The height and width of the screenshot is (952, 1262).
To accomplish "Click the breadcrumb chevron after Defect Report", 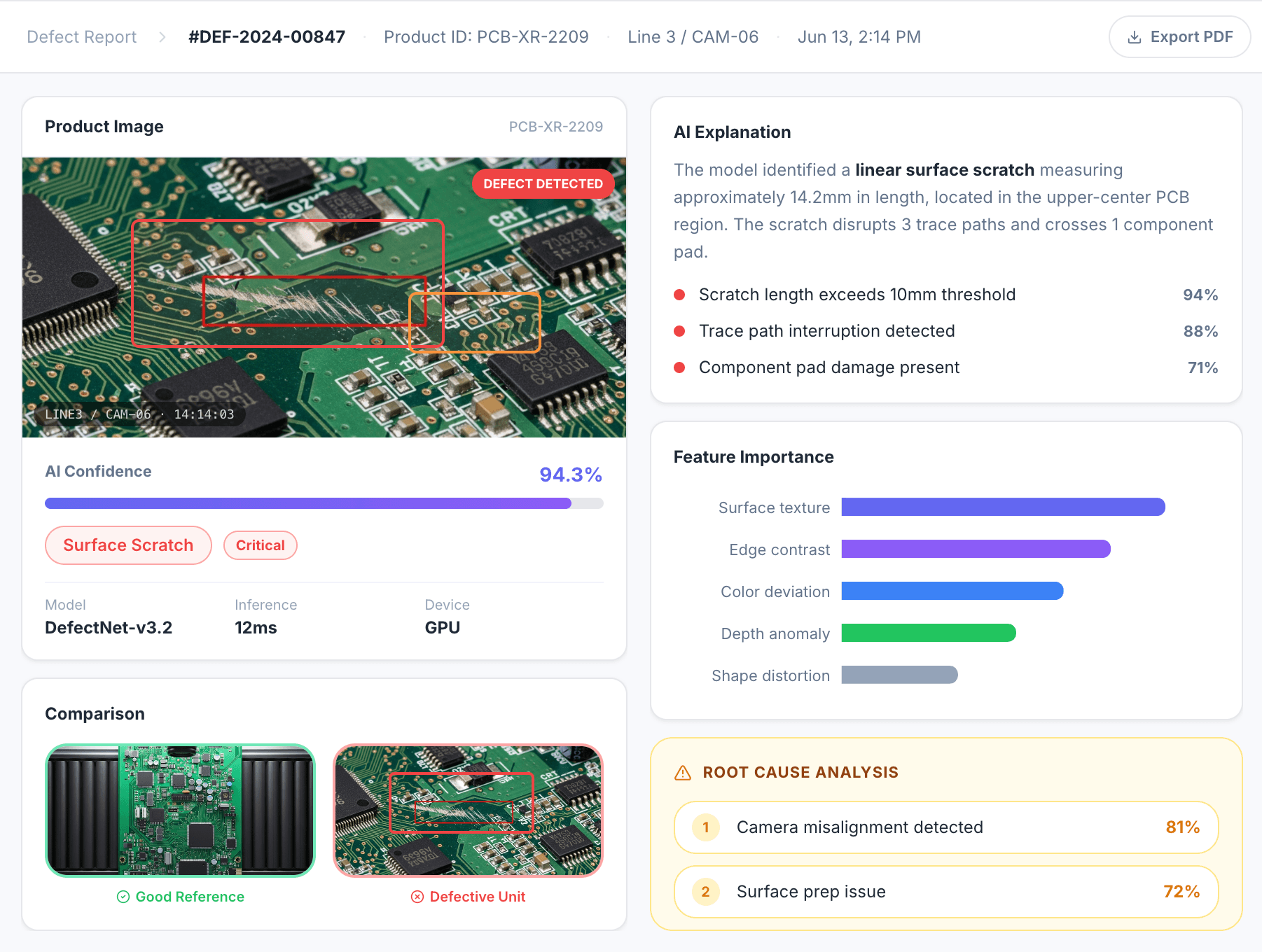I will tap(162, 37).
